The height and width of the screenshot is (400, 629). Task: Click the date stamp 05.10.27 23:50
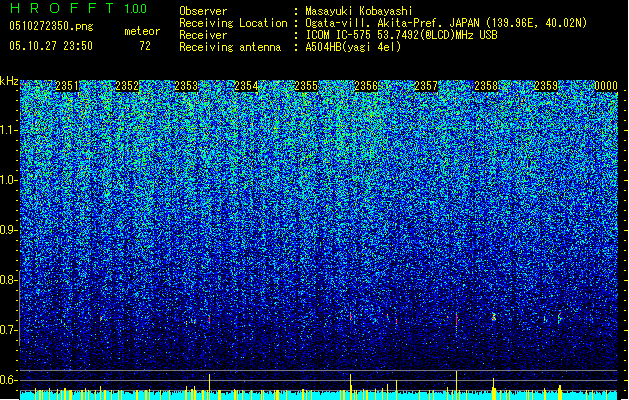pyautogui.click(x=51, y=46)
